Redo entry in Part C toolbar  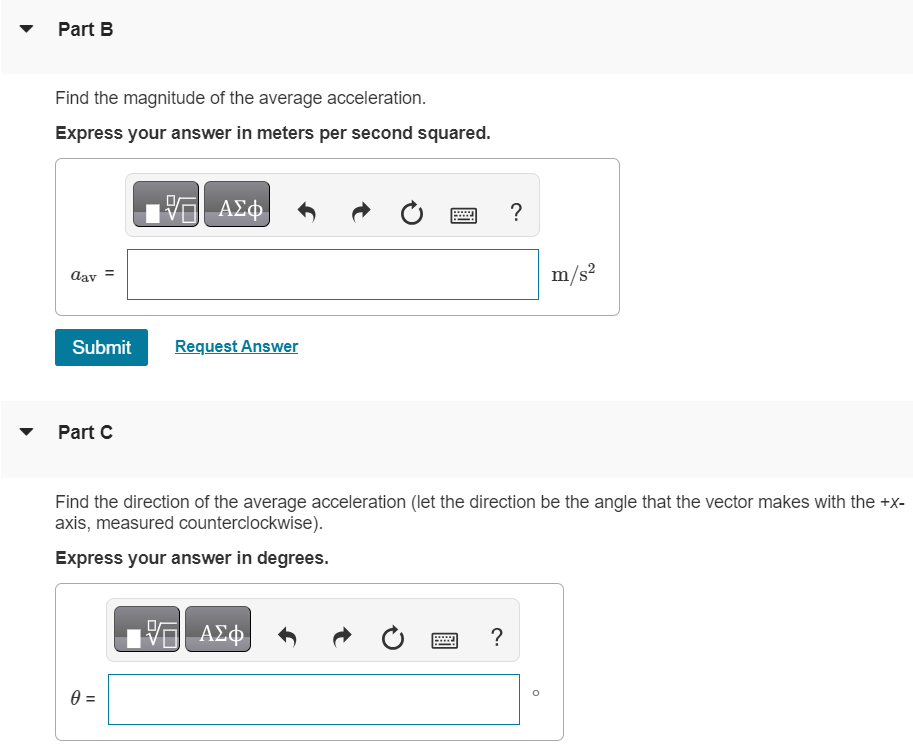pyautogui.click(x=342, y=637)
